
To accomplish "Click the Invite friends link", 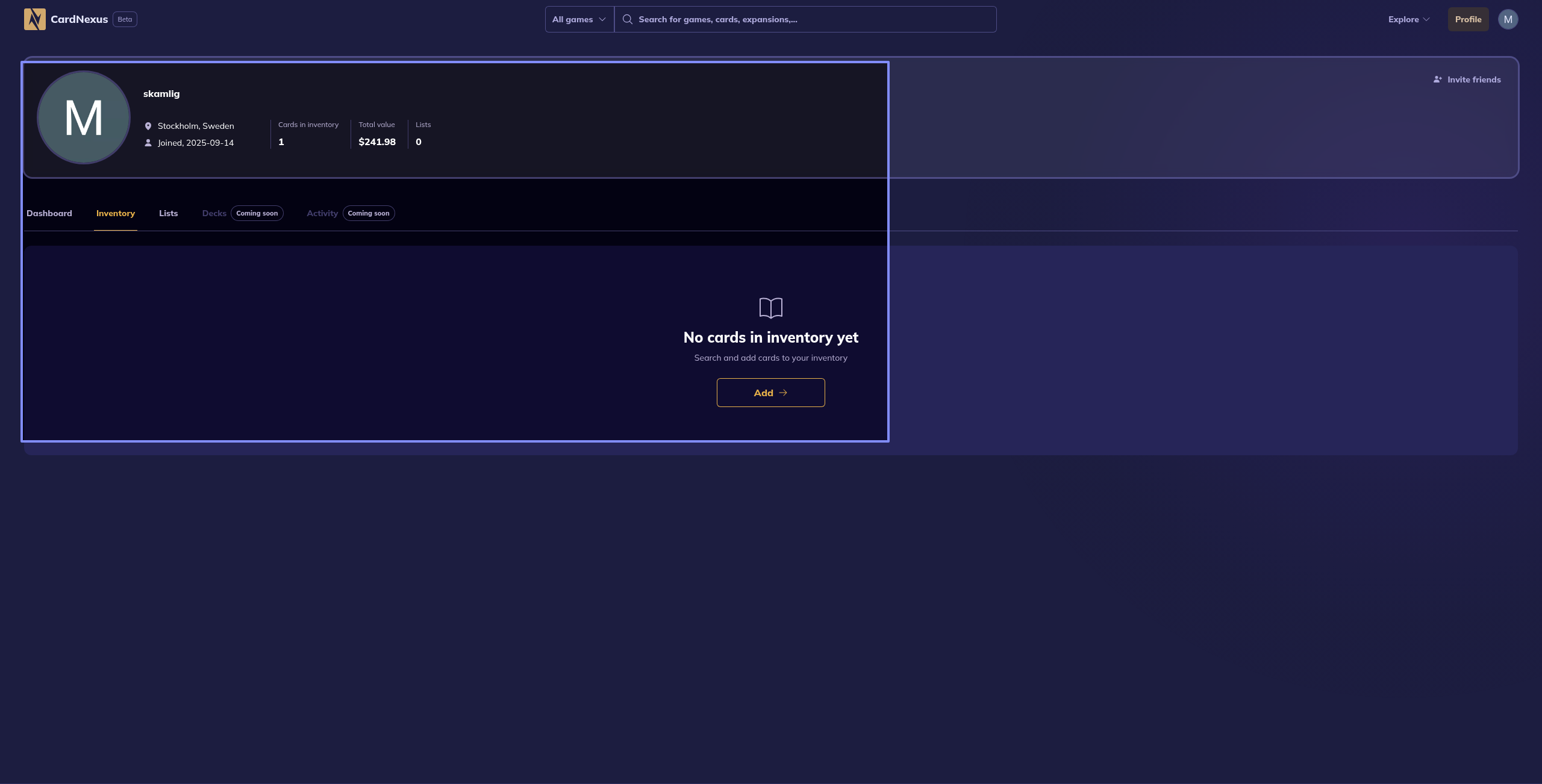I will pos(1473,79).
